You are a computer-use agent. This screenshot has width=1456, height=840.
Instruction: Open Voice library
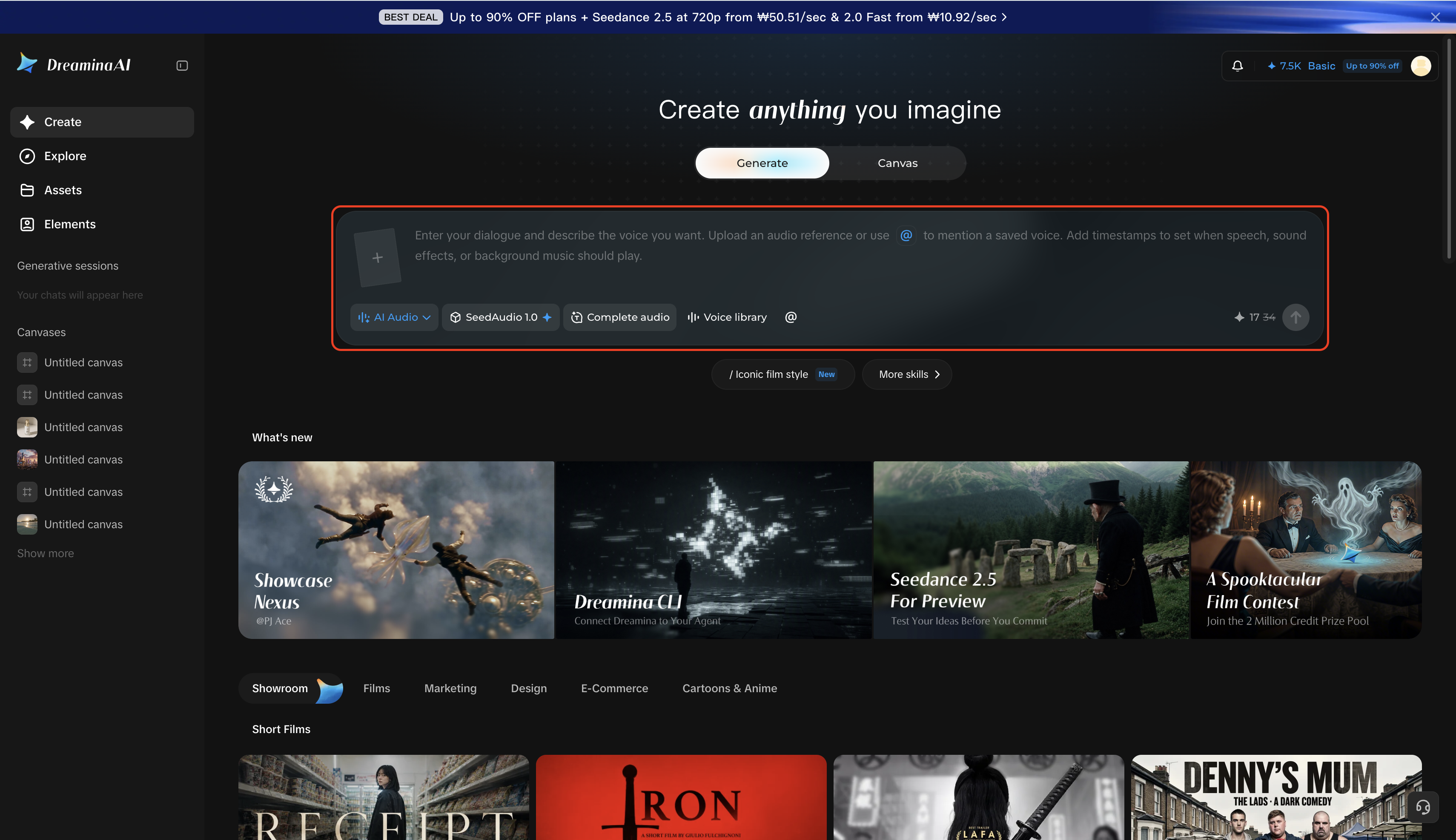click(x=727, y=317)
